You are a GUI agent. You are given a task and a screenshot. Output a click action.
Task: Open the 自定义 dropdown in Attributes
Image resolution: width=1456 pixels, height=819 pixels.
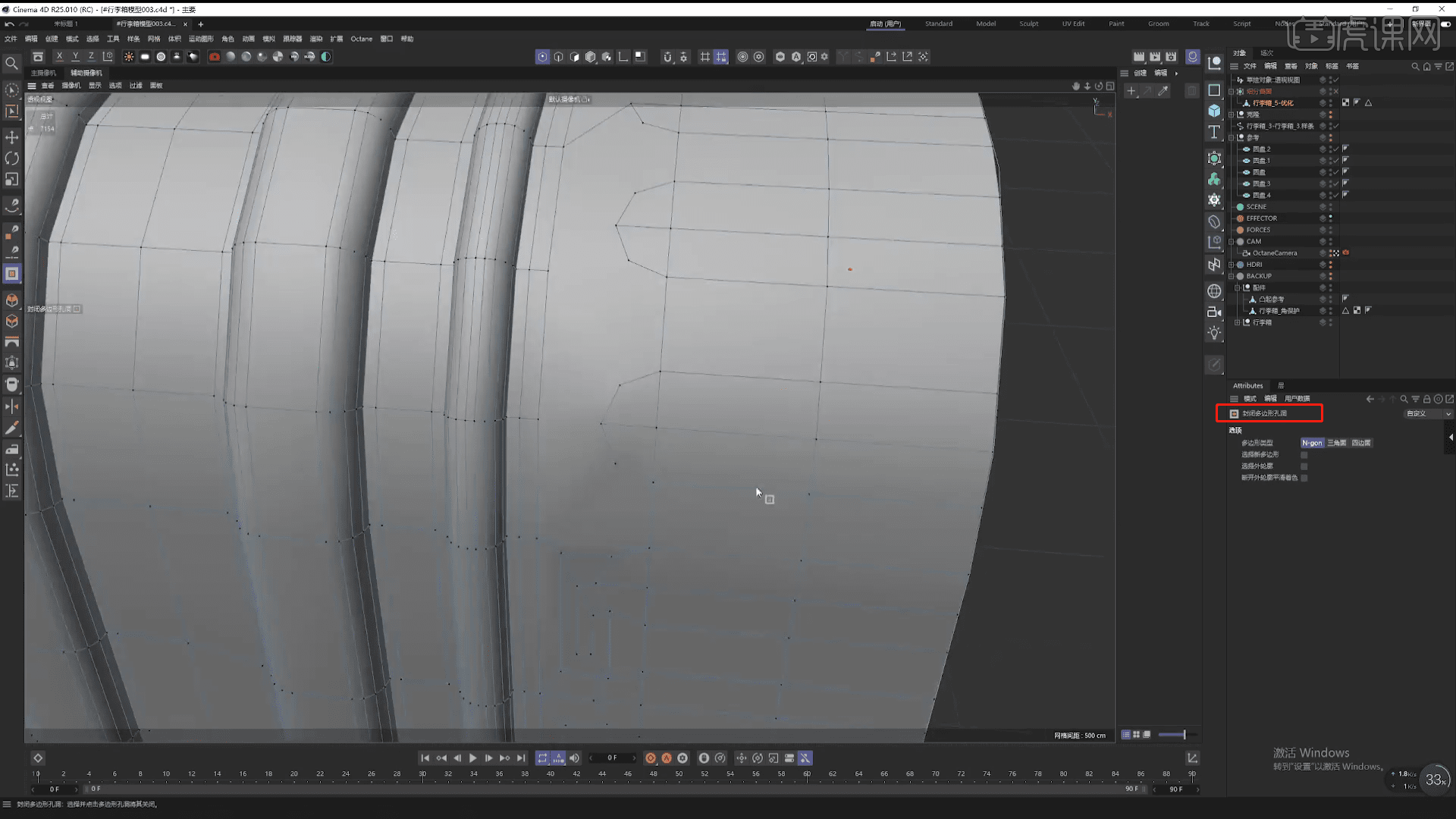[x=1429, y=414]
